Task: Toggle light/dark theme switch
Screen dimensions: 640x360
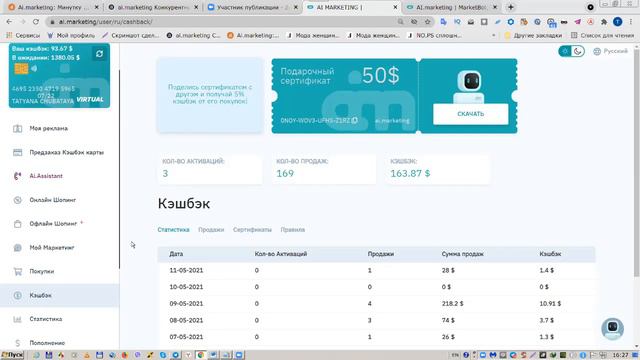Action: click(x=571, y=51)
